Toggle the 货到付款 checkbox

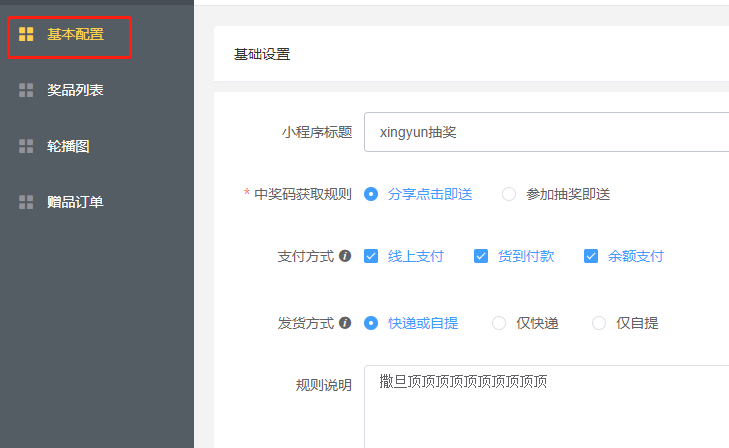tap(481, 256)
